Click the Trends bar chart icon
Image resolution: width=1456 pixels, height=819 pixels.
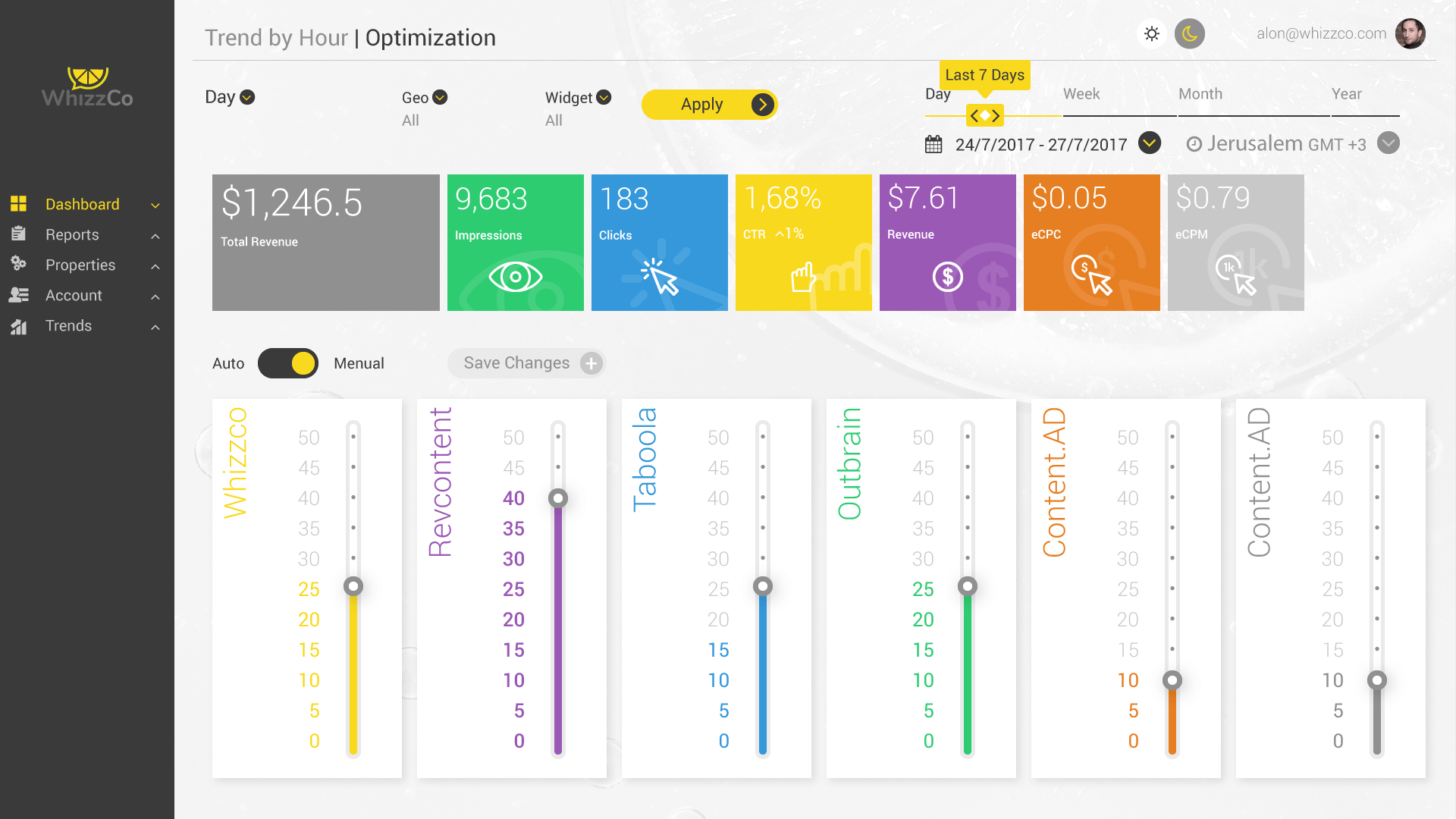coord(18,326)
